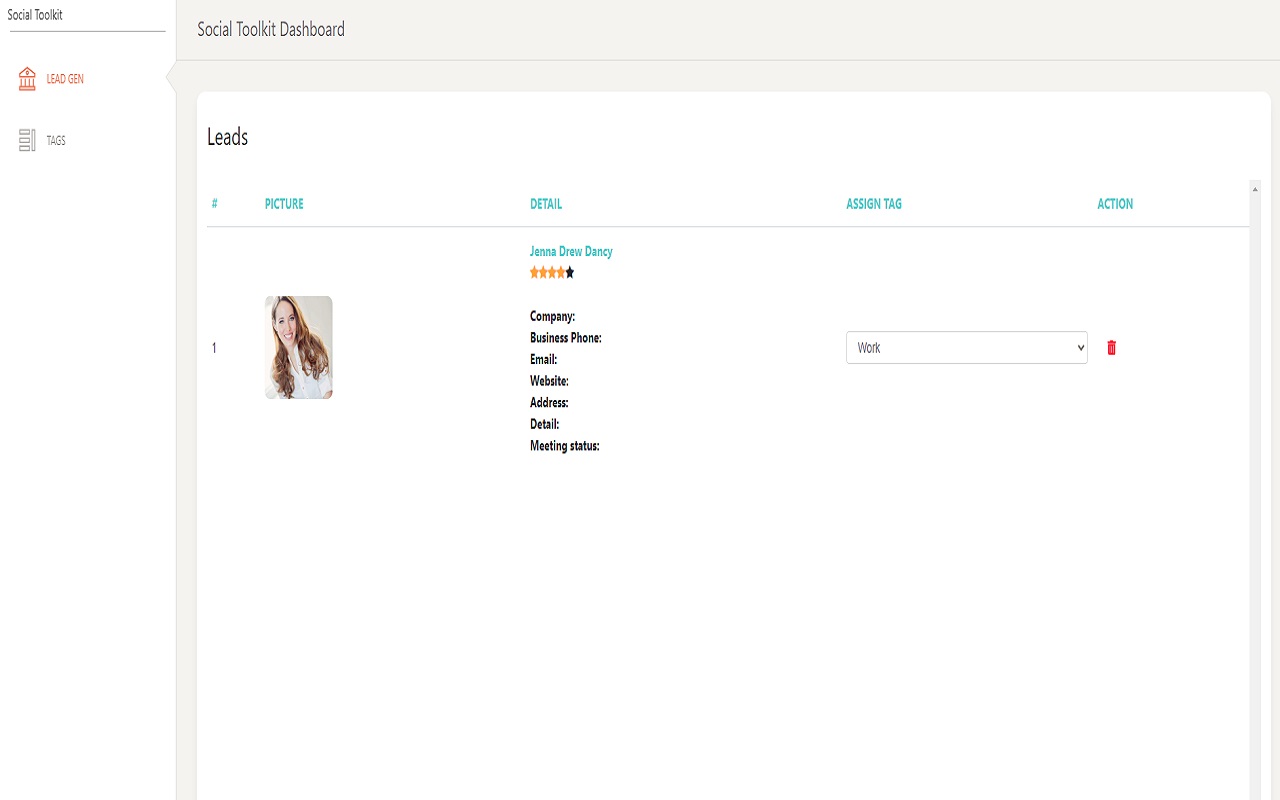
Task: Click the bank building icon beside LEAD GEN
Action: [26, 78]
